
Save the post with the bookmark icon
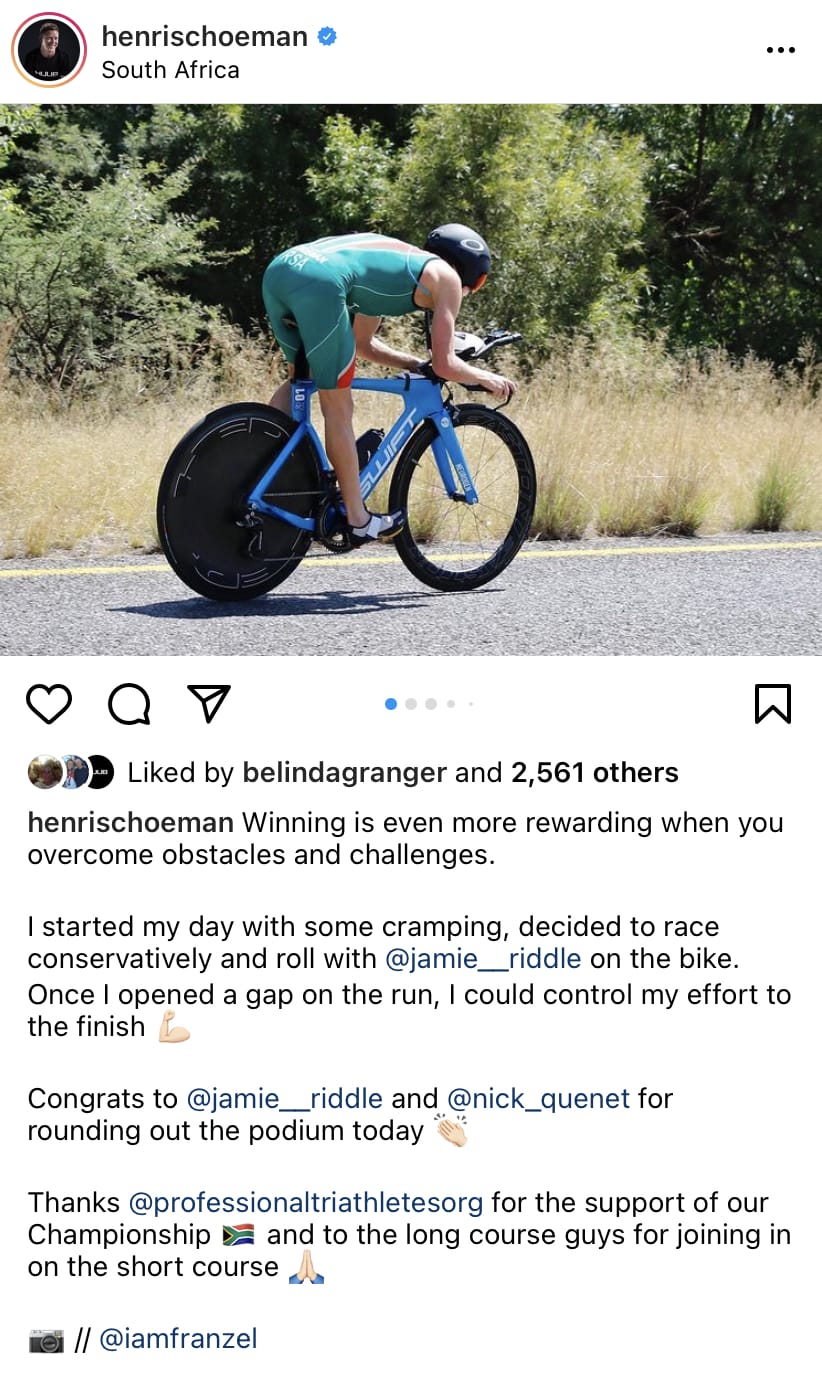pyautogui.click(x=773, y=703)
